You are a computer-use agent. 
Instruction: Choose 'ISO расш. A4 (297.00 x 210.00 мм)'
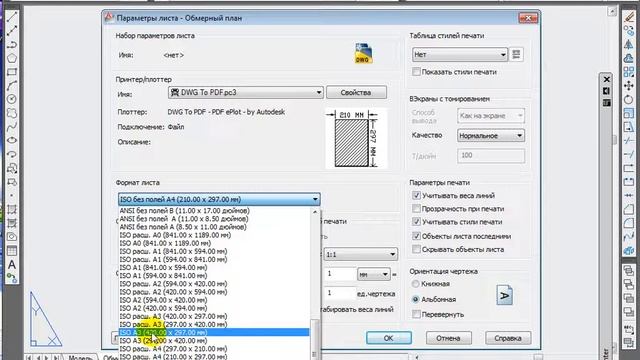click(214, 349)
